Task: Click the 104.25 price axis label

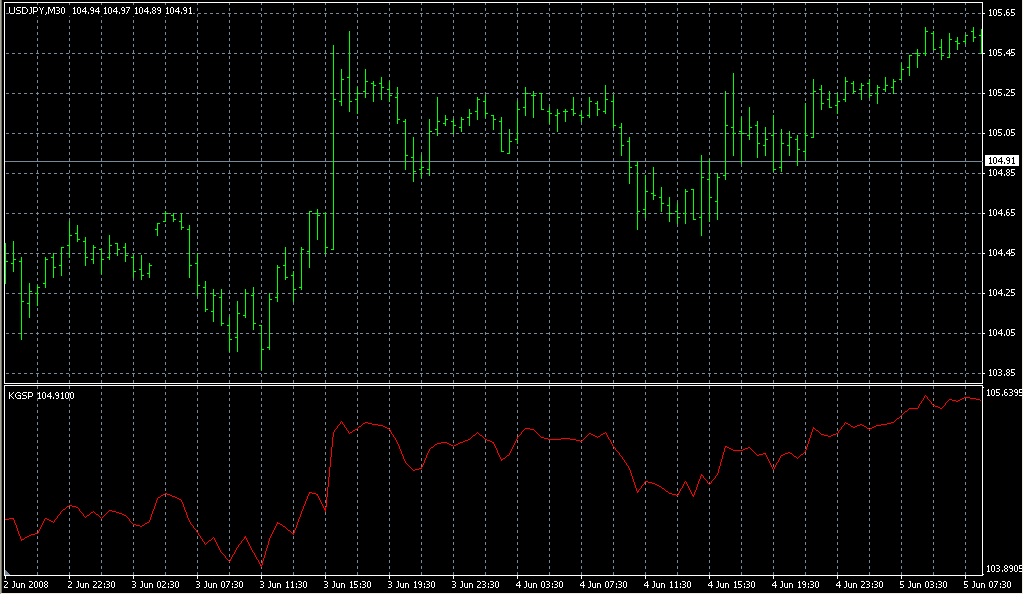Action: pos(1001,293)
